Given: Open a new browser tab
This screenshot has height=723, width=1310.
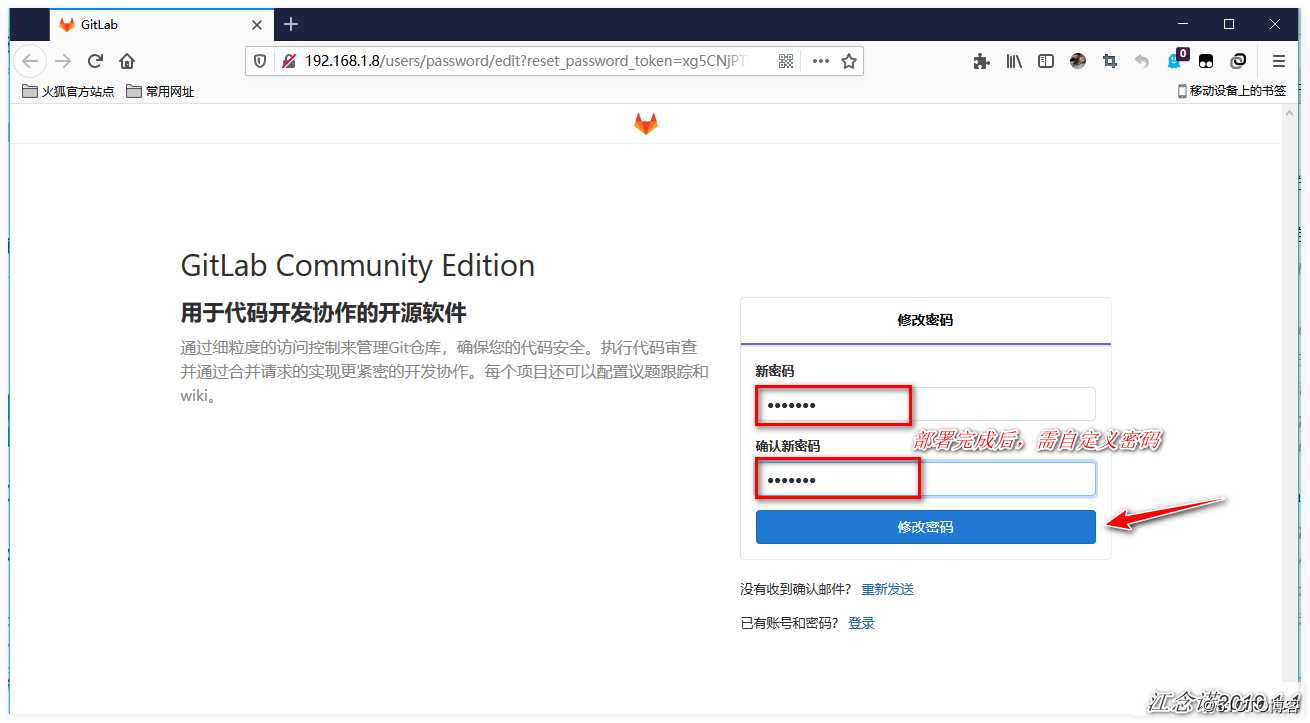Looking at the screenshot, I should tap(291, 24).
